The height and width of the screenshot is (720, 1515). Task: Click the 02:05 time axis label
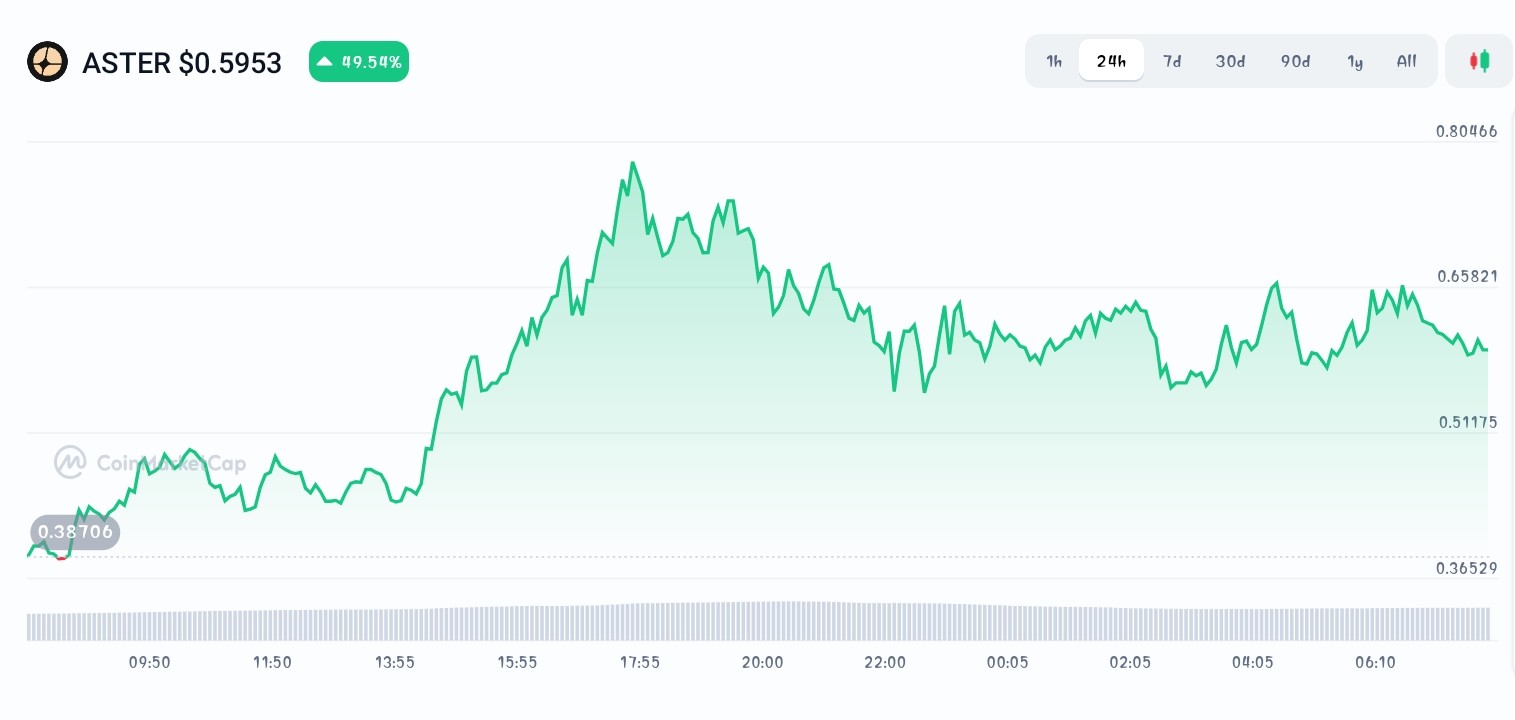coord(1130,662)
